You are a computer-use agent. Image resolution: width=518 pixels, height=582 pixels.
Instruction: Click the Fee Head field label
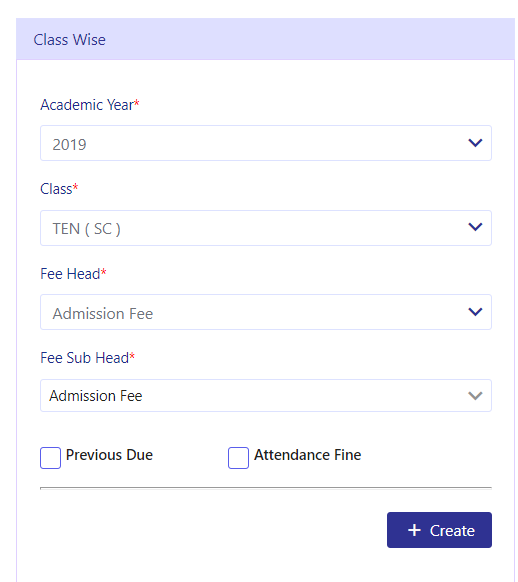pyautogui.click(x=73, y=274)
